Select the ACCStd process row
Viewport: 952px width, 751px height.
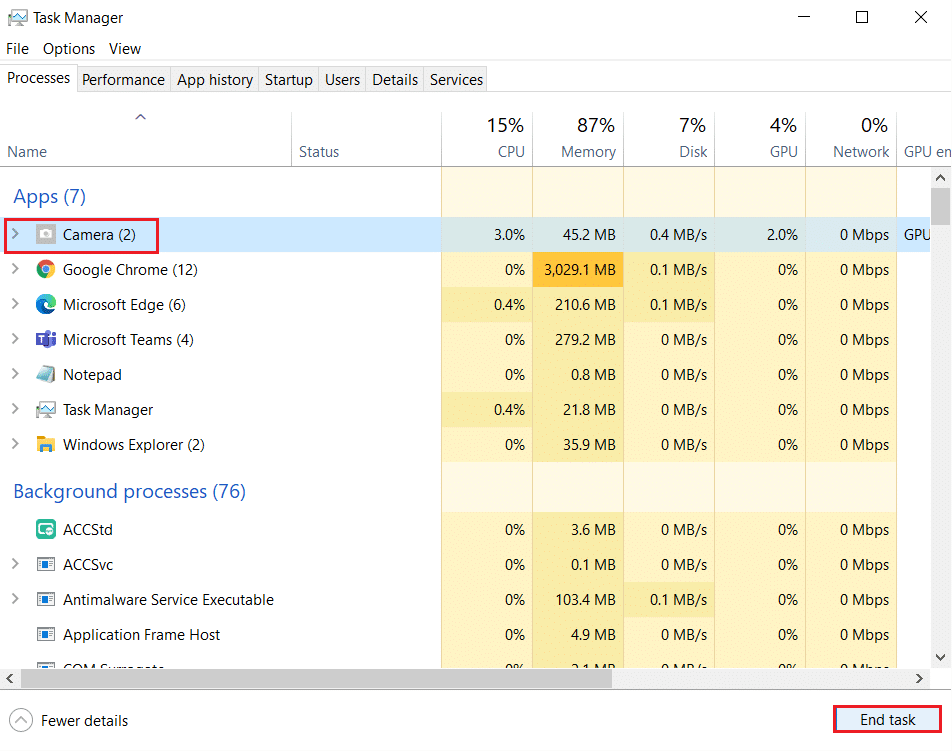[465, 529]
